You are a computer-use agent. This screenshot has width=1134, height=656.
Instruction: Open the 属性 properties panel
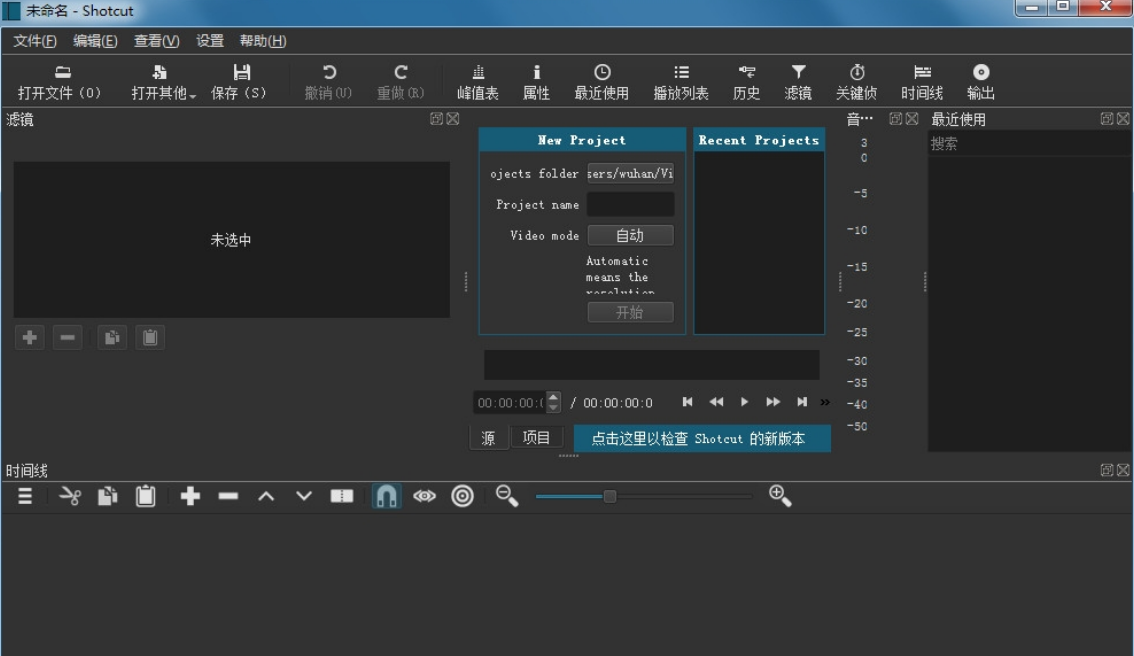(536, 82)
